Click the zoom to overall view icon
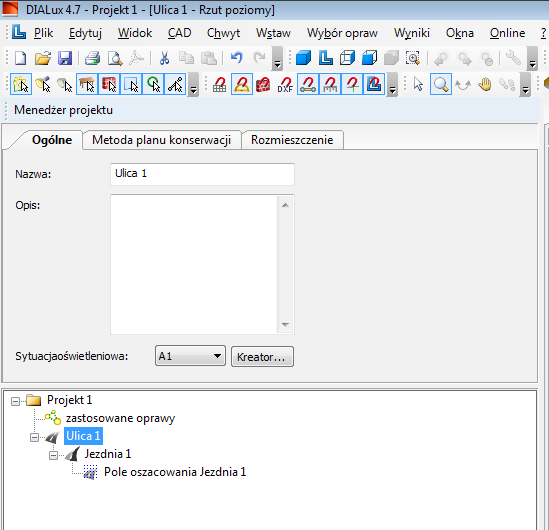Image resolution: width=549 pixels, height=530 pixels. click(x=413, y=58)
